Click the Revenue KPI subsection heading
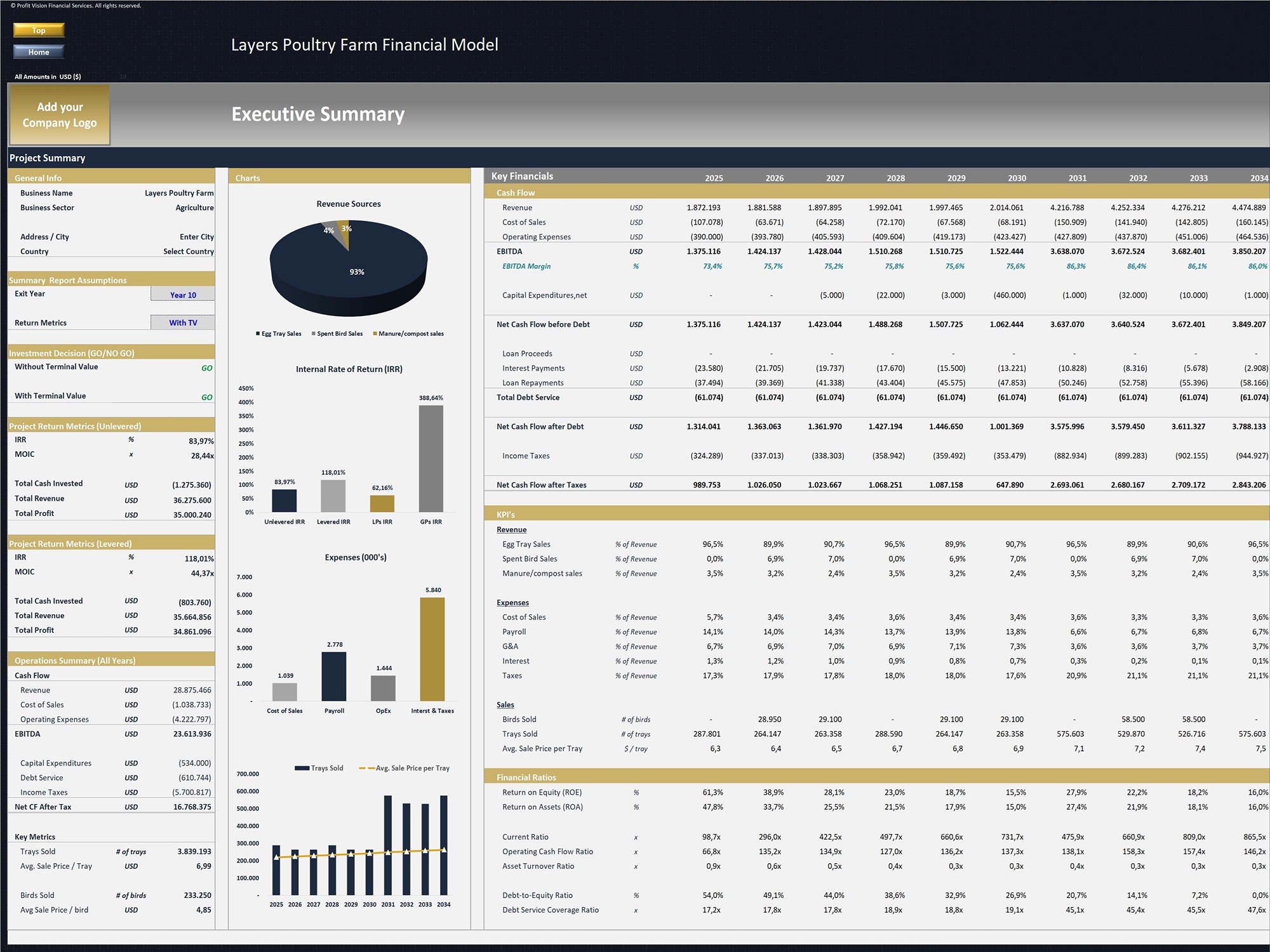The image size is (1270, 952). click(x=511, y=529)
